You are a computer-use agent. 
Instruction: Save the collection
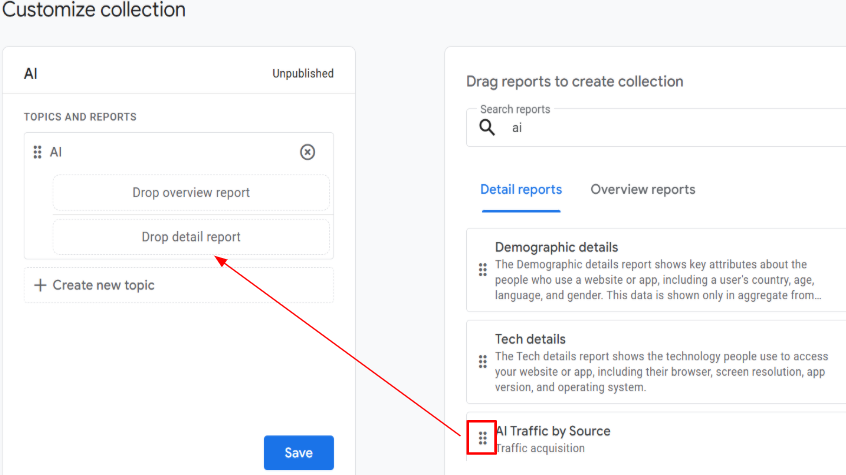[298, 452]
